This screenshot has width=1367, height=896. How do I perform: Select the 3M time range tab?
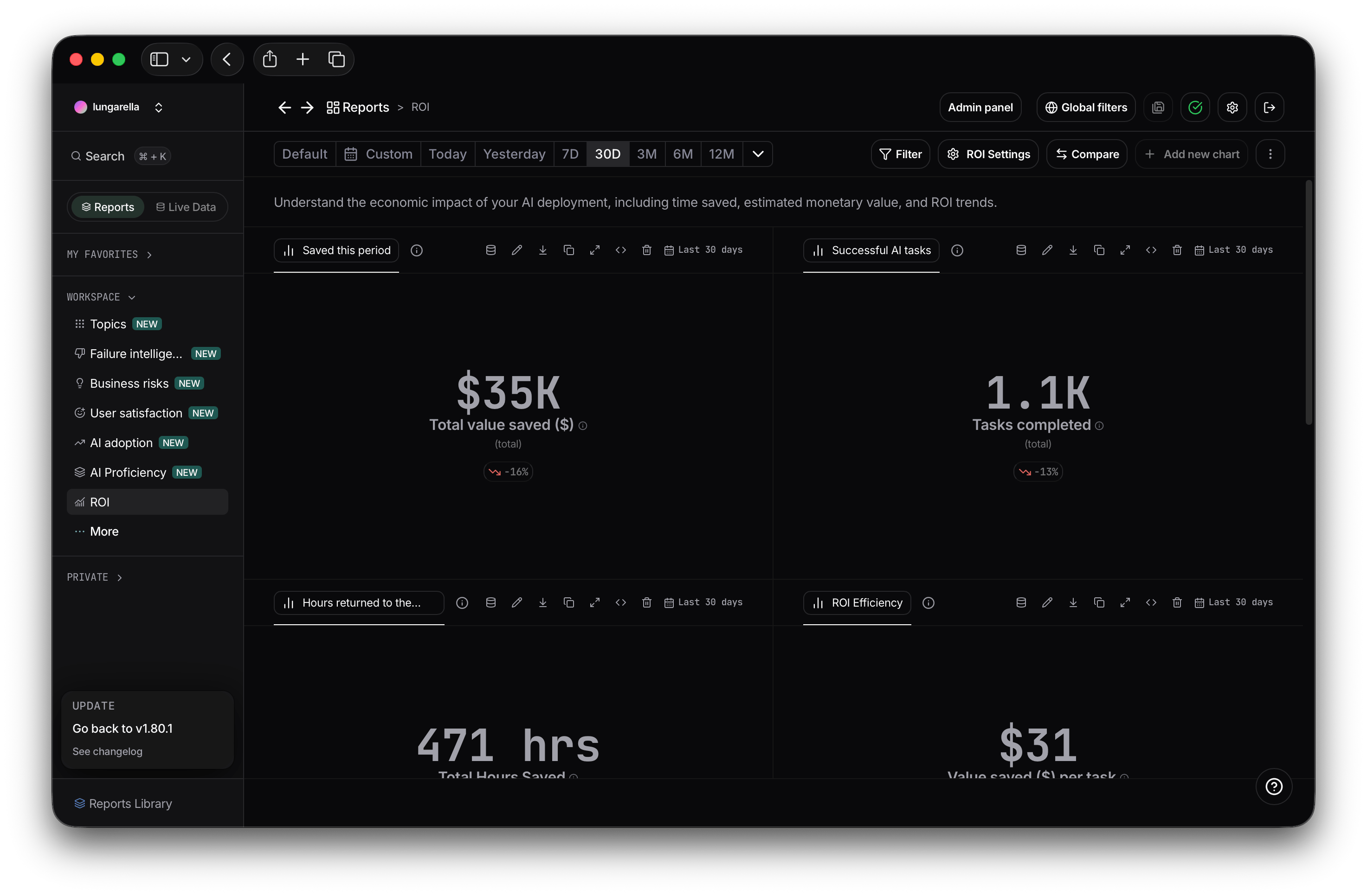(647, 154)
